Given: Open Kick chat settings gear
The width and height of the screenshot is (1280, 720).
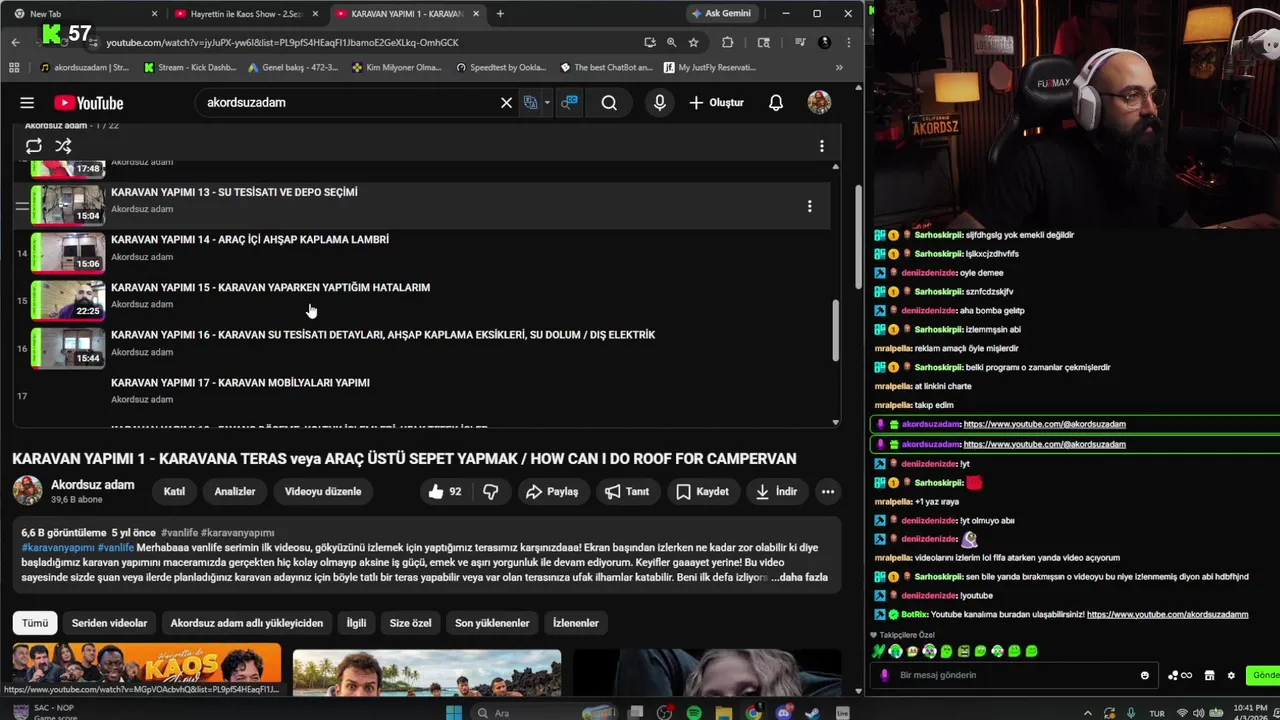Looking at the screenshot, I should point(1231,676).
